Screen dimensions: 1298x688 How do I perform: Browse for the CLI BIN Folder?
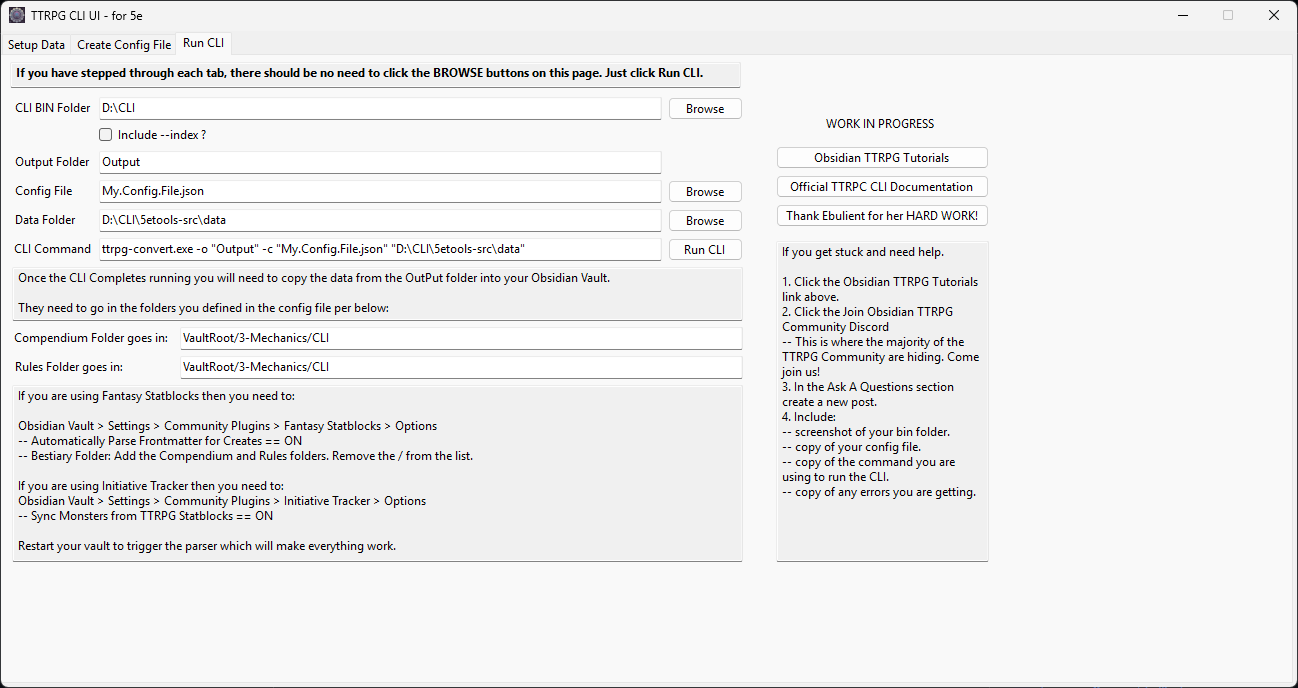[x=705, y=109]
